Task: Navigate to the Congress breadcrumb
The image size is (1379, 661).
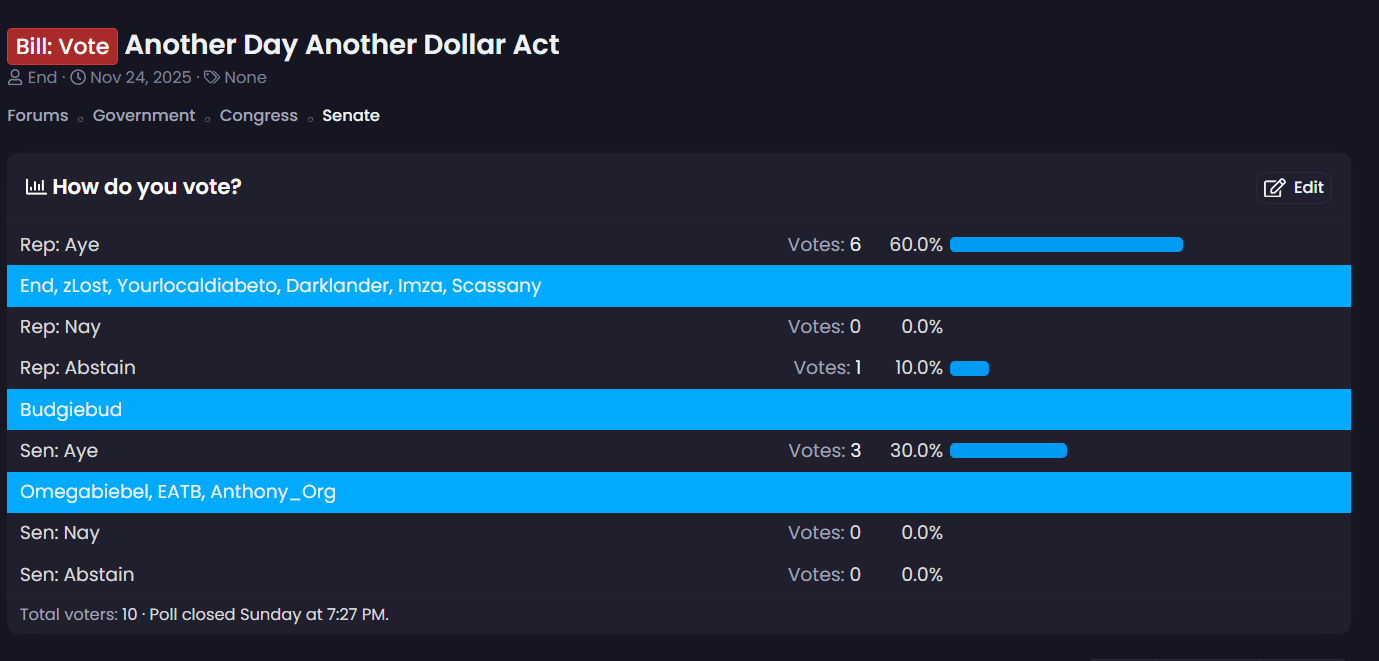Action: [259, 116]
